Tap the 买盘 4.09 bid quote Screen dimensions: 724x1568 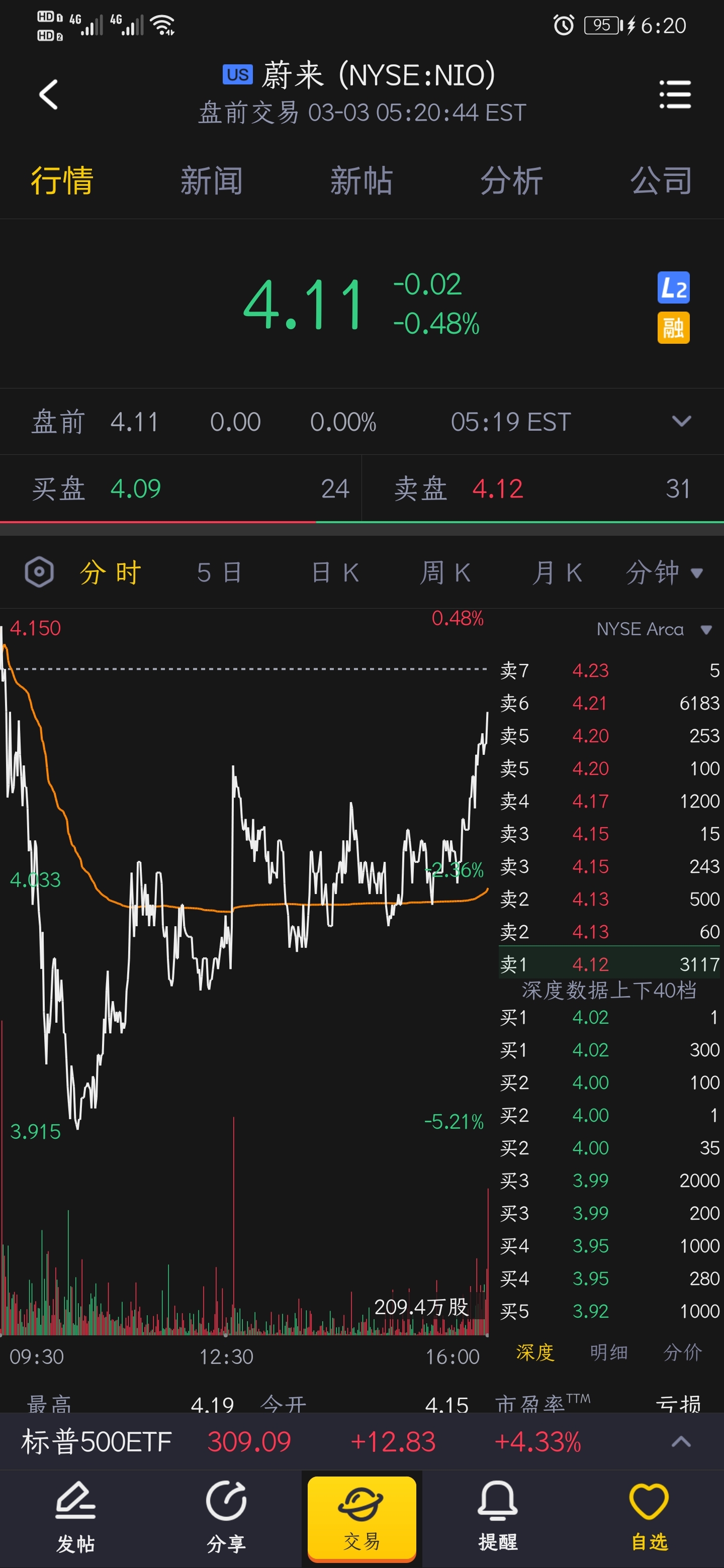pos(181,488)
